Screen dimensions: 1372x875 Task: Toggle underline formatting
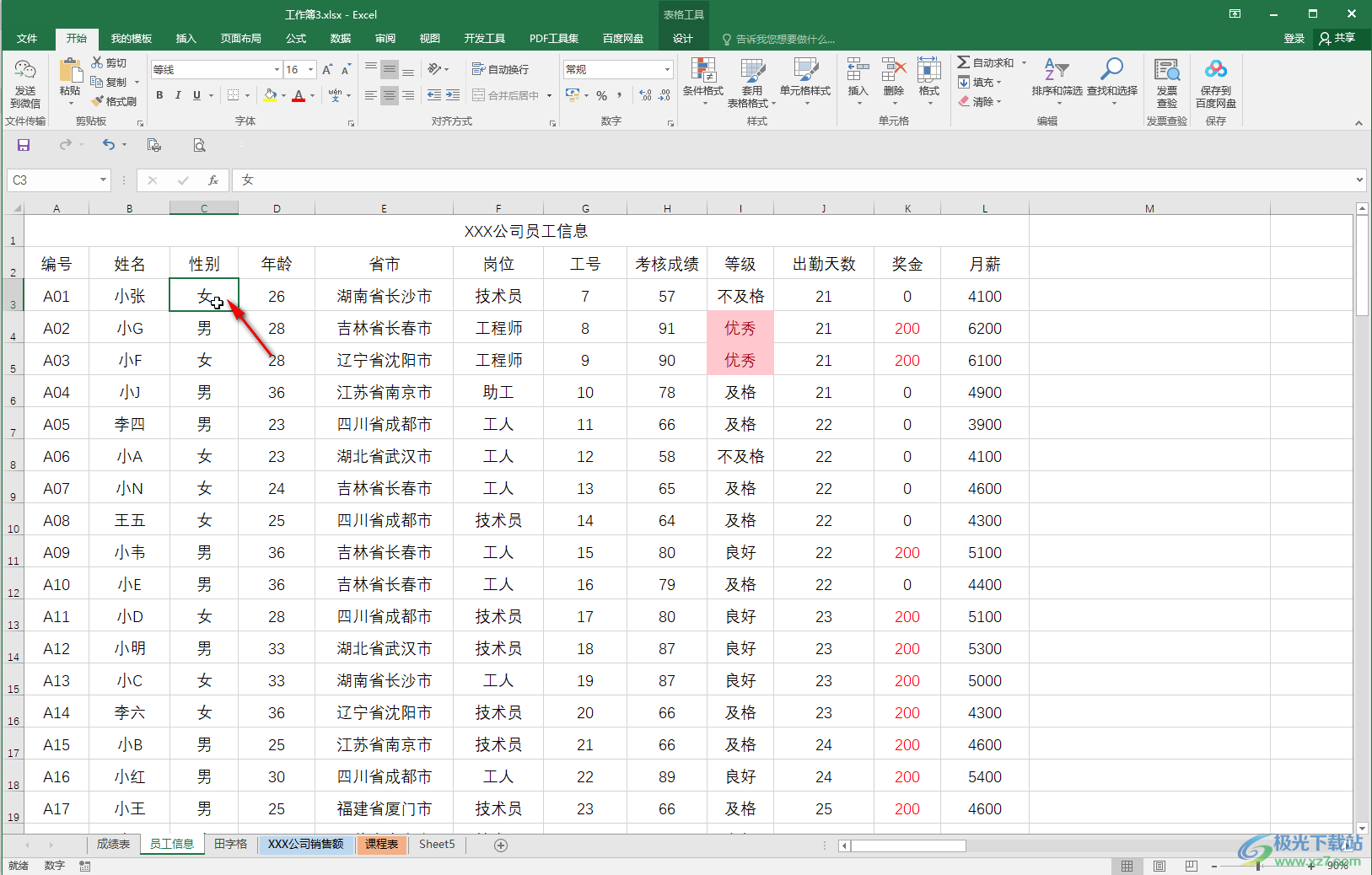[196, 95]
